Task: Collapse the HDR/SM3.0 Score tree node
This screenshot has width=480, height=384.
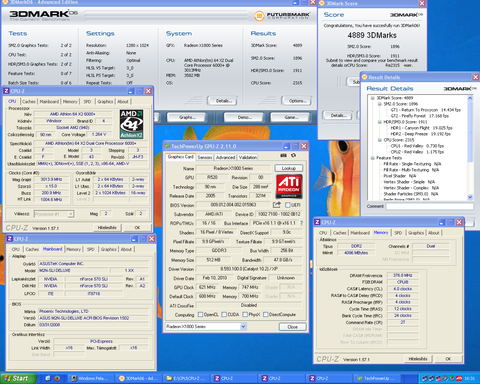Action: [x=379, y=122]
